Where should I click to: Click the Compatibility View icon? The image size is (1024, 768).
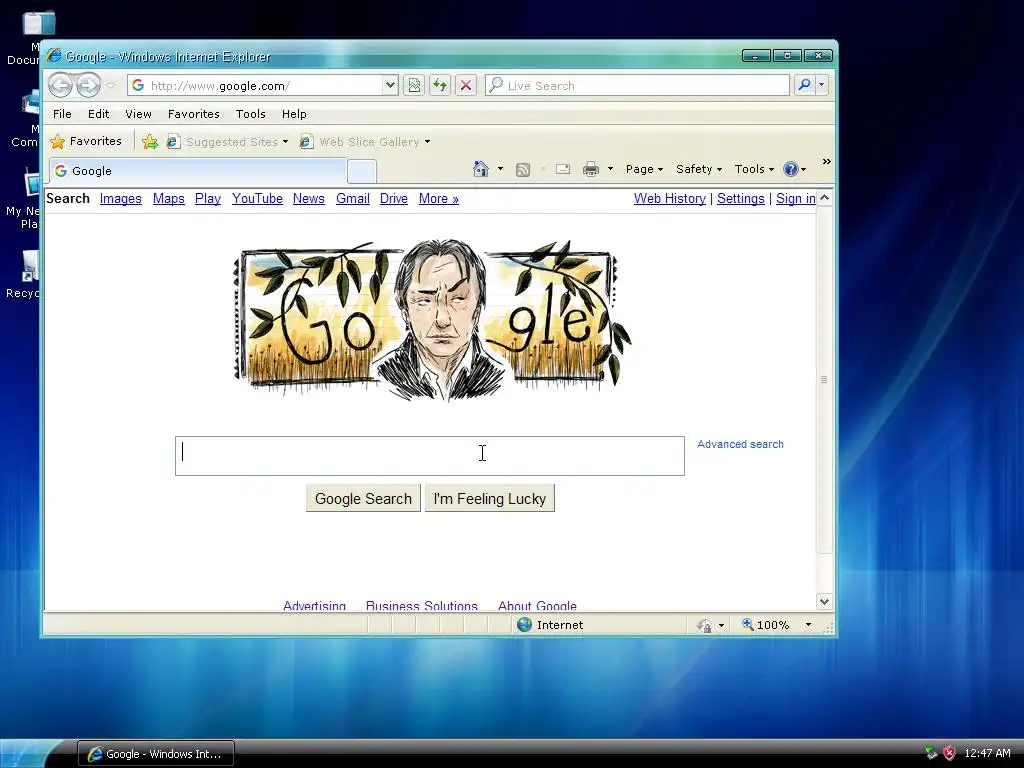point(414,85)
